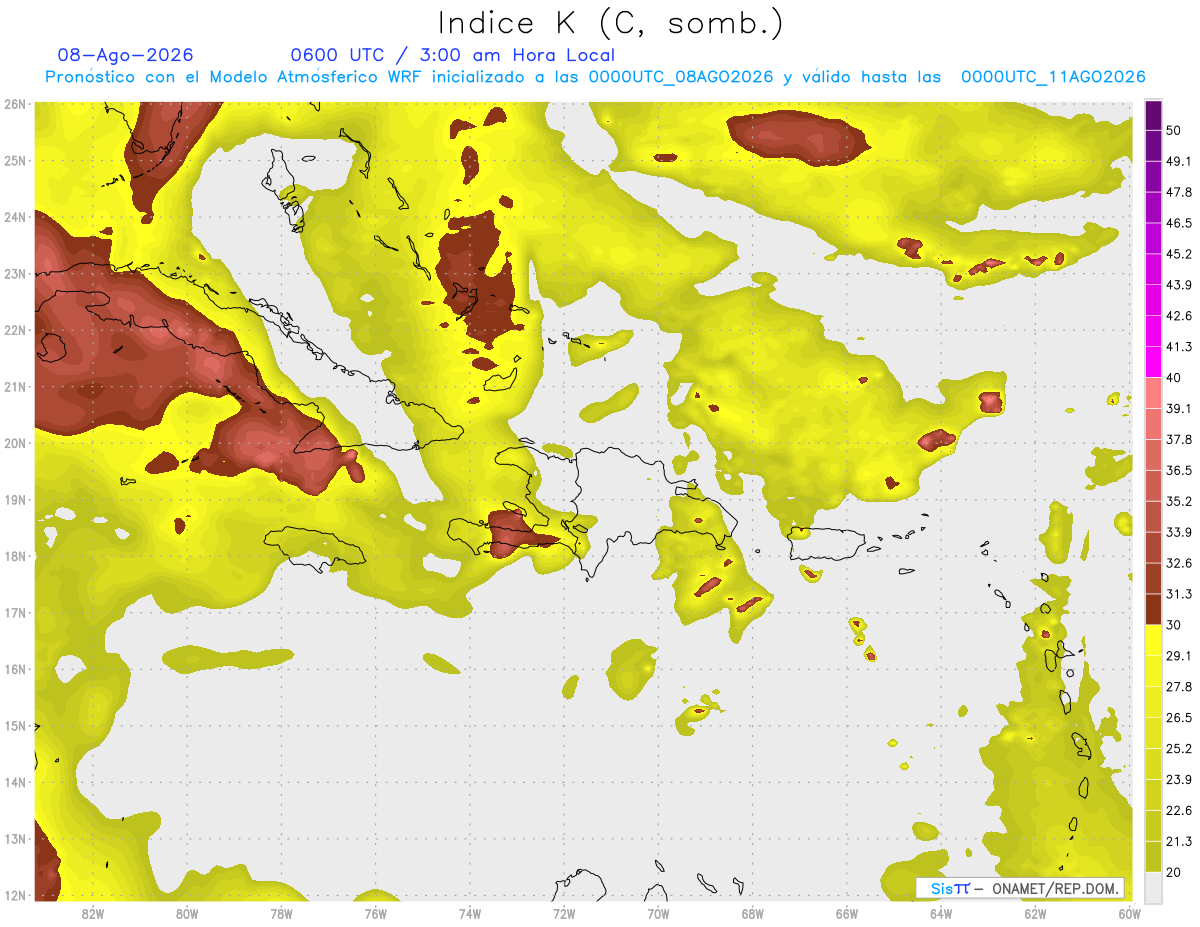Image resolution: width=1200 pixels, height=927 pixels.
Task: Select the light gray colorbar segment below 20
Action: tap(1153, 887)
